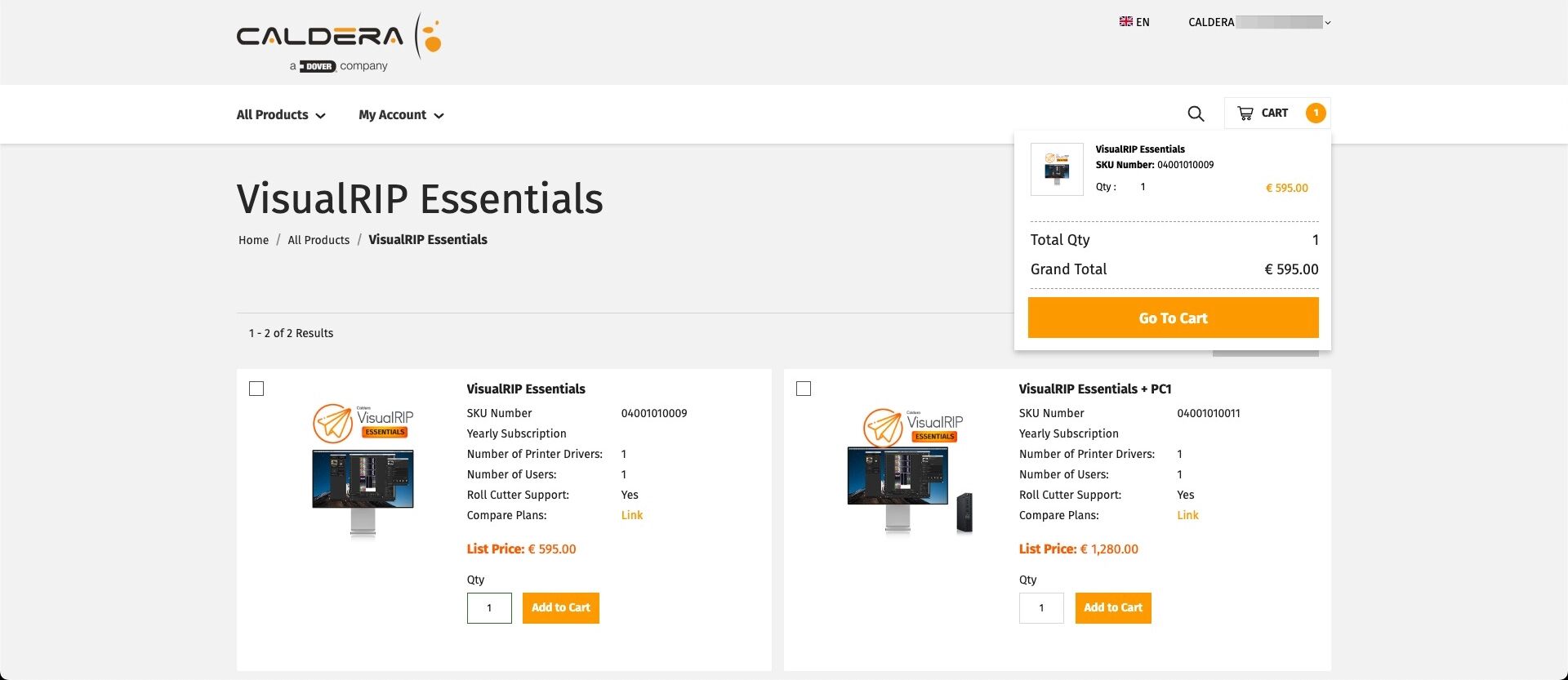Click the UK flag language icon
The image size is (1568, 680).
tap(1125, 22)
